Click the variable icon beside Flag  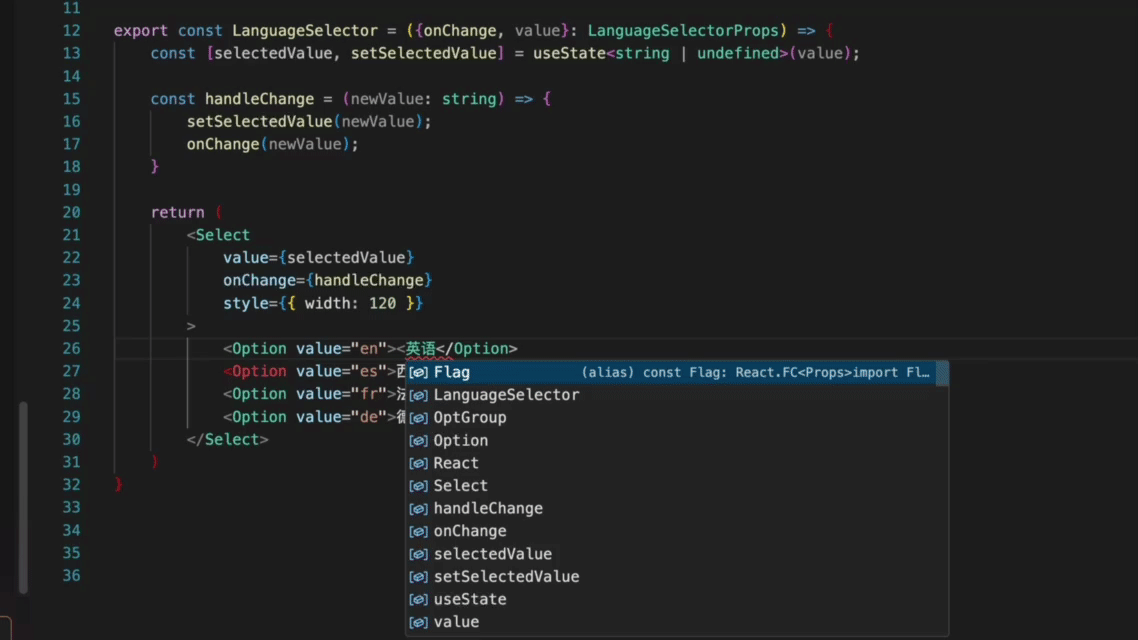tap(419, 372)
